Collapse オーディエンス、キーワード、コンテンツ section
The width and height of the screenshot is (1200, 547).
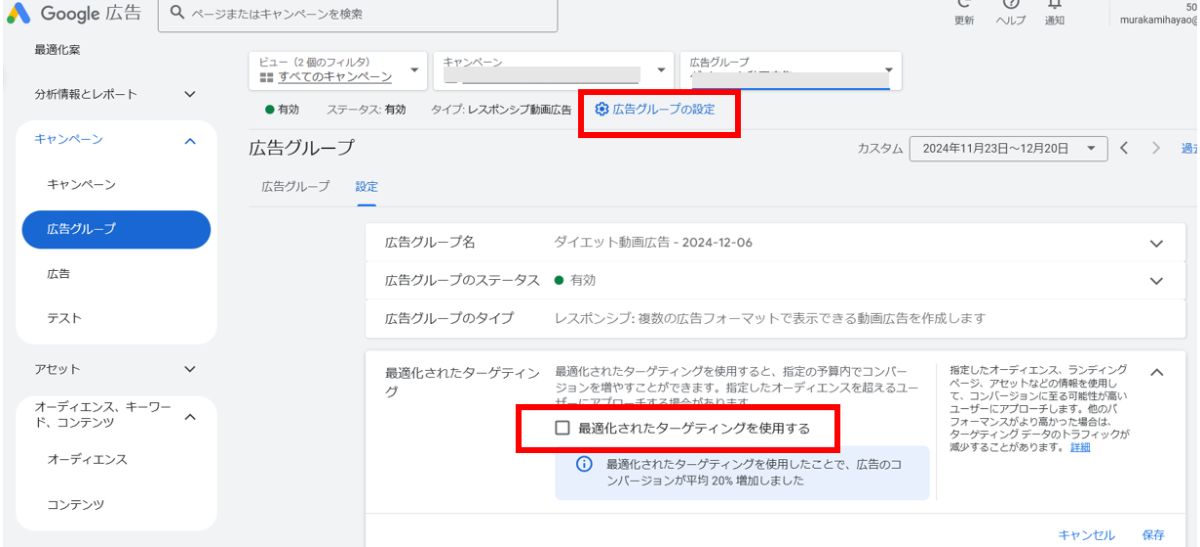point(189,416)
